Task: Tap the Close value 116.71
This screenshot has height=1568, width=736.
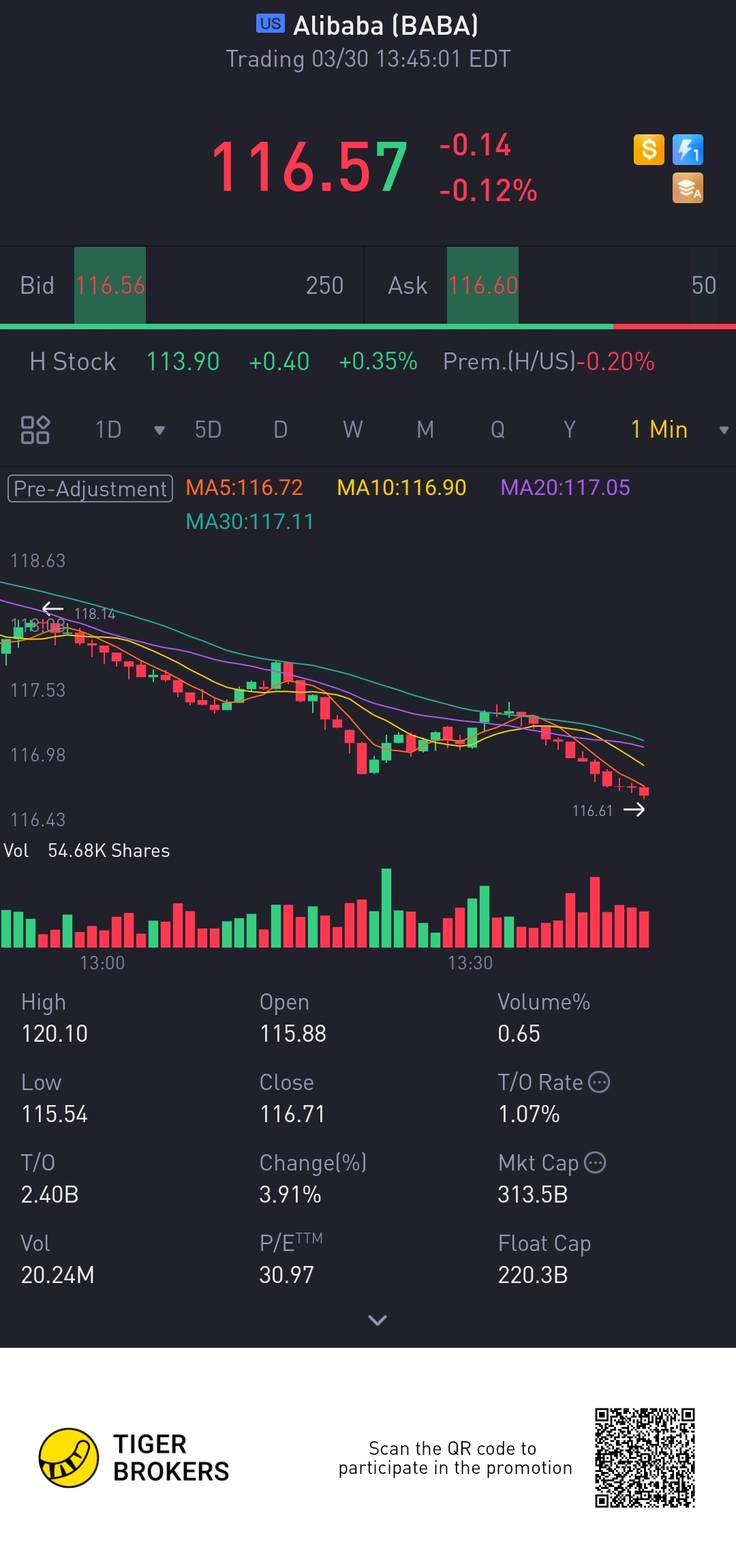Action: 292,1114
